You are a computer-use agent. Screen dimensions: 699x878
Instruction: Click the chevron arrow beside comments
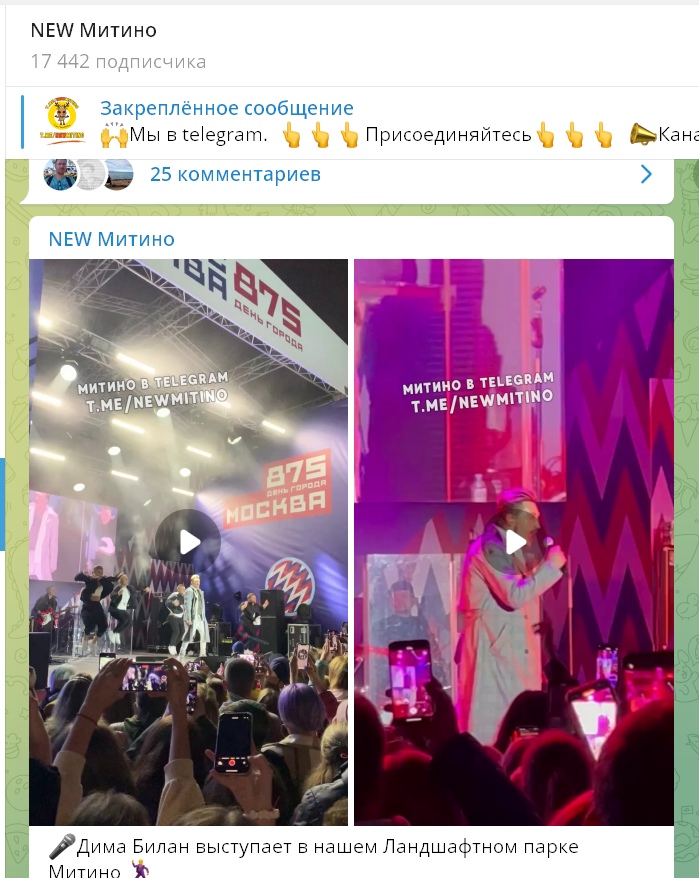pos(646,174)
